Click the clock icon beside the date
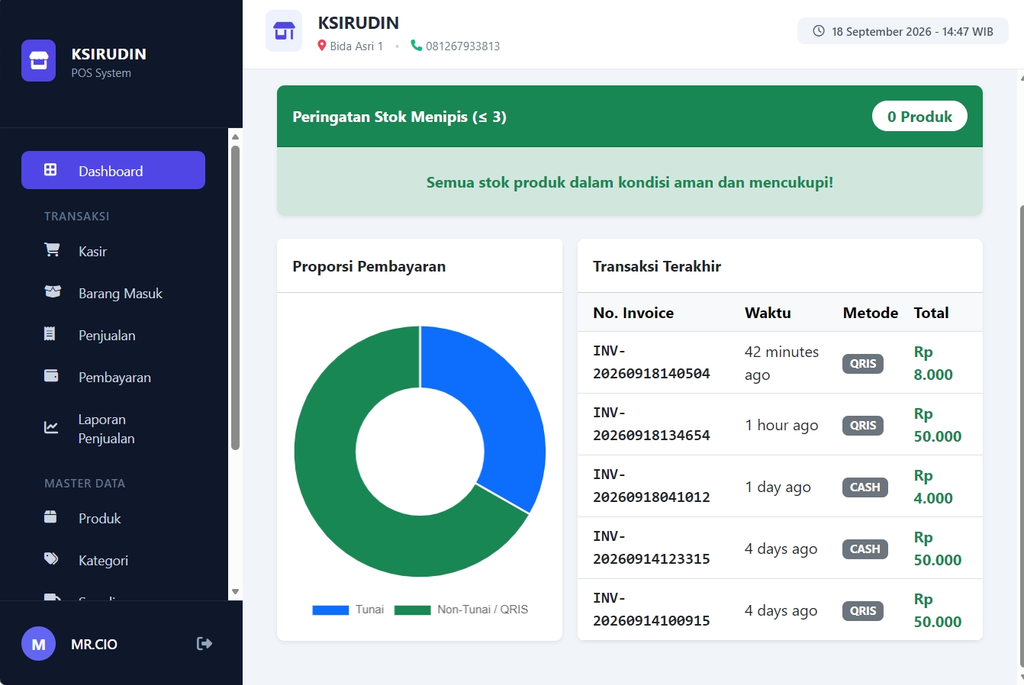Screen dimensions: 1024x685 818,31
